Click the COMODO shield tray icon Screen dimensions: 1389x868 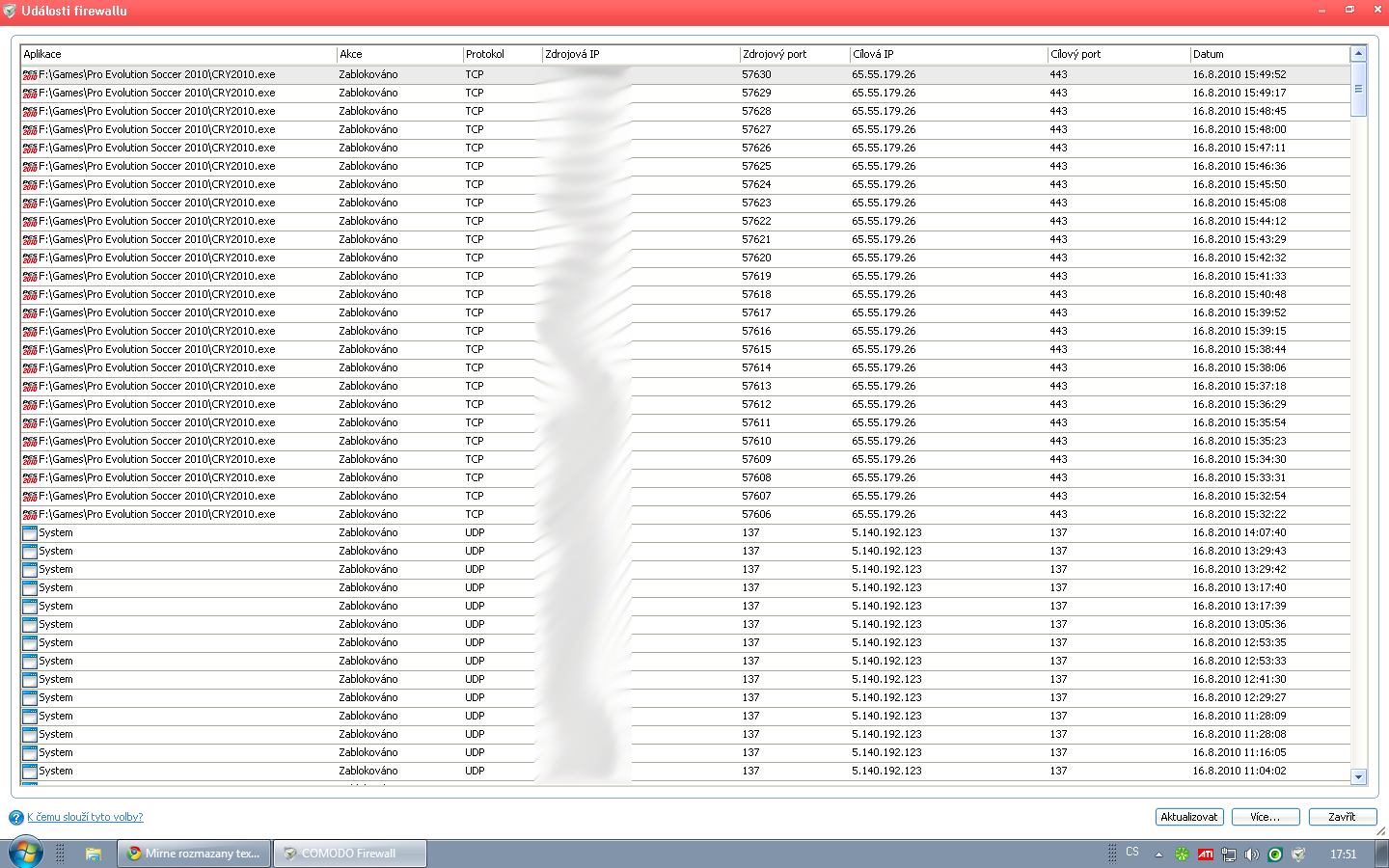point(1298,854)
